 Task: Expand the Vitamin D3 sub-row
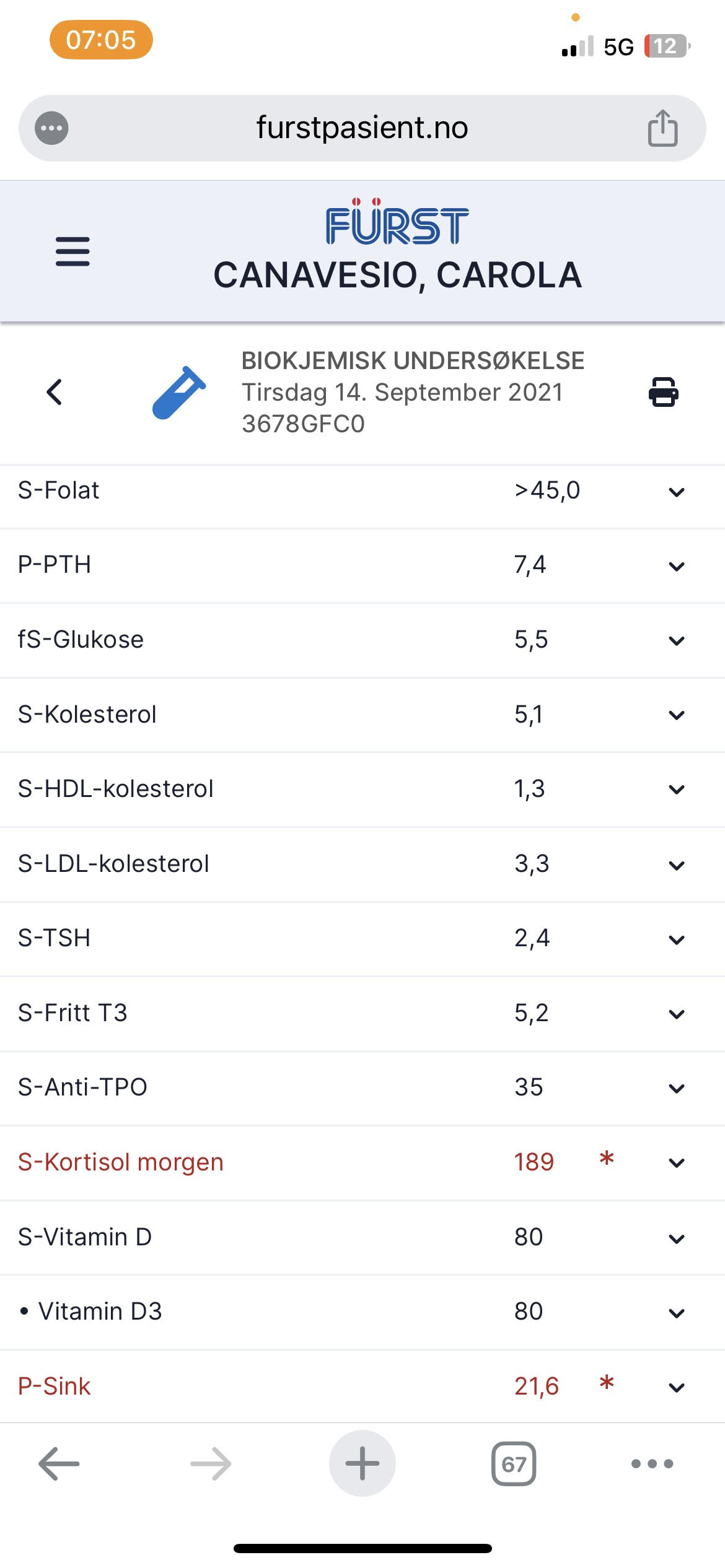tap(677, 1313)
